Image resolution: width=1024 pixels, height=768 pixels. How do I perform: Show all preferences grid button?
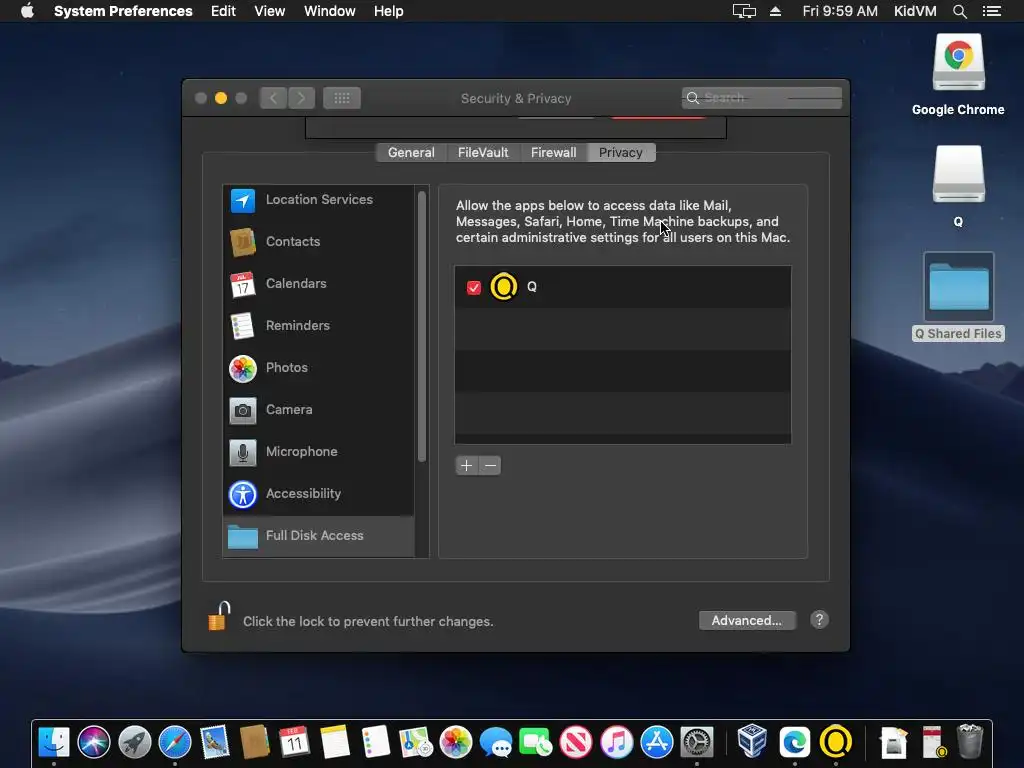(x=342, y=99)
